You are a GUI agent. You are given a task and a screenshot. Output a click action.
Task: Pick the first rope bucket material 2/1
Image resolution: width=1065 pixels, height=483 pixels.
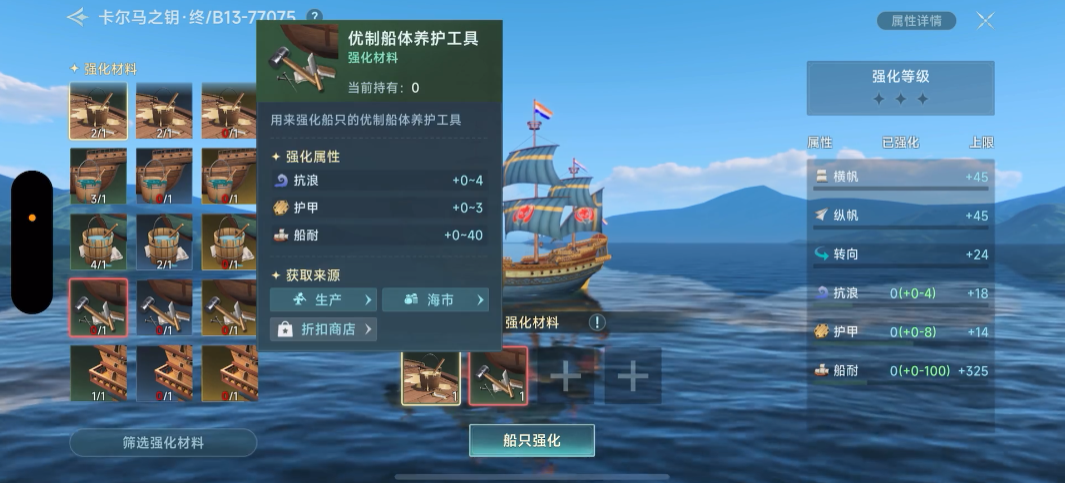pyautogui.click(x=98, y=111)
